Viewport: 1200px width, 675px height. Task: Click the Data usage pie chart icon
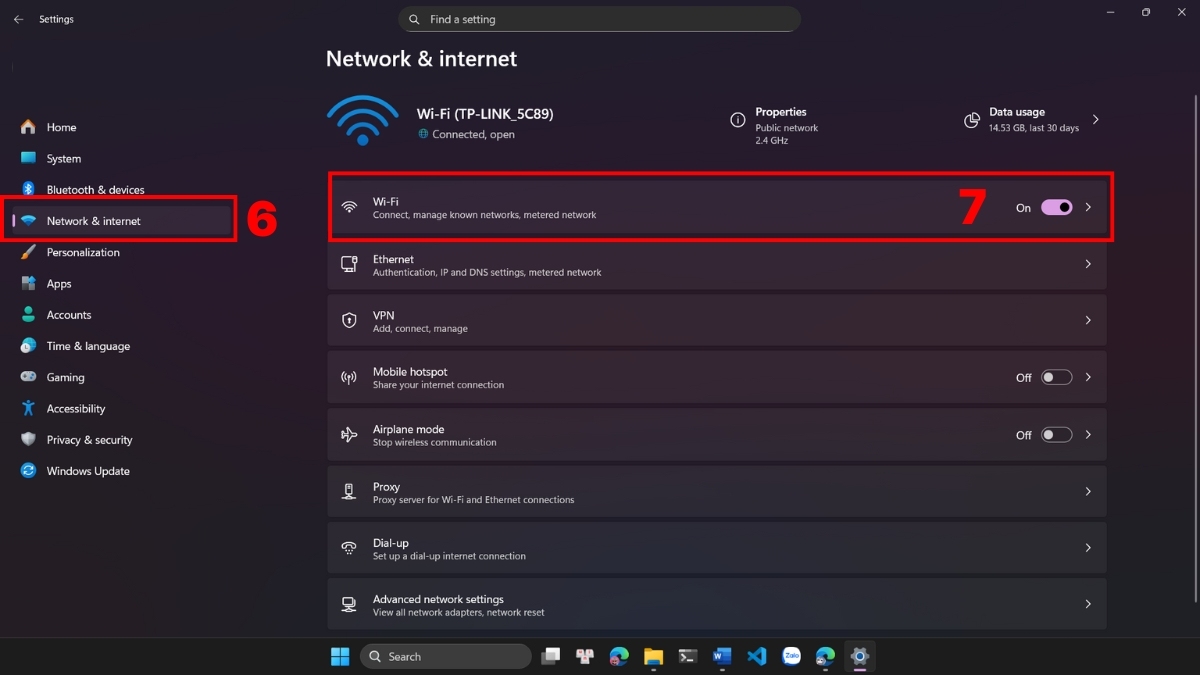point(971,120)
